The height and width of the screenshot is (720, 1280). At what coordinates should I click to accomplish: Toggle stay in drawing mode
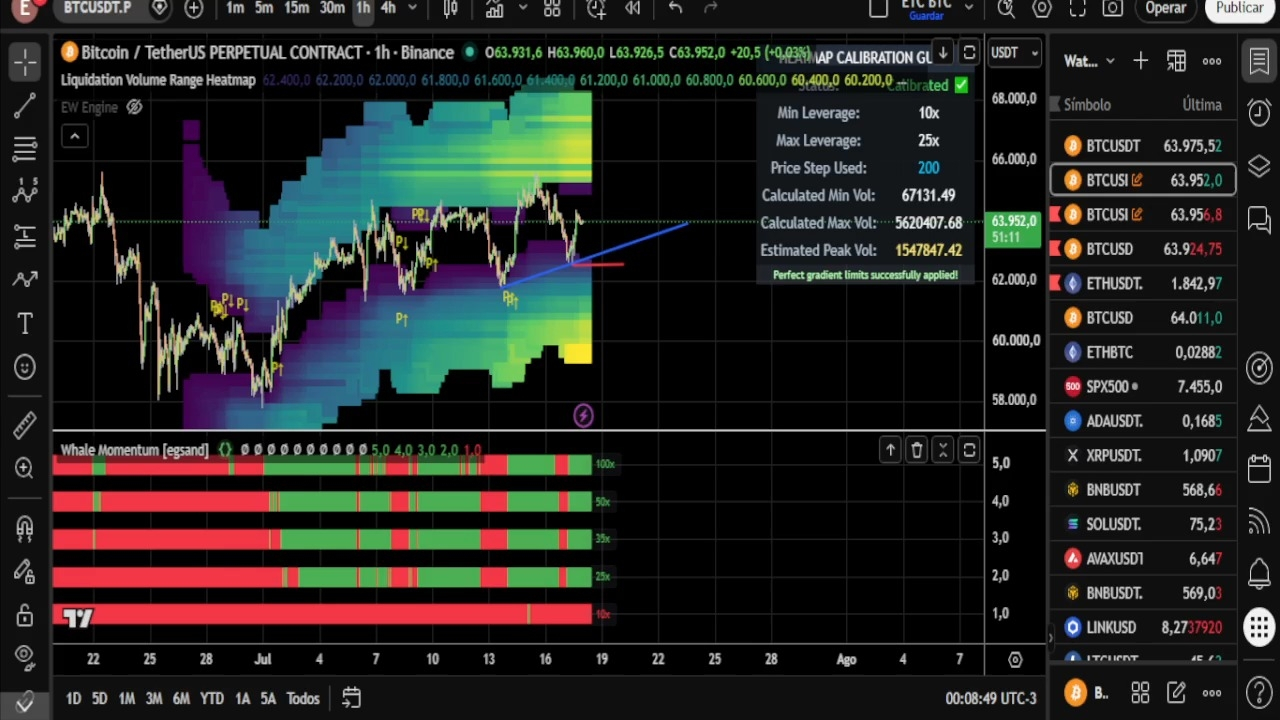click(x=25, y=571)
